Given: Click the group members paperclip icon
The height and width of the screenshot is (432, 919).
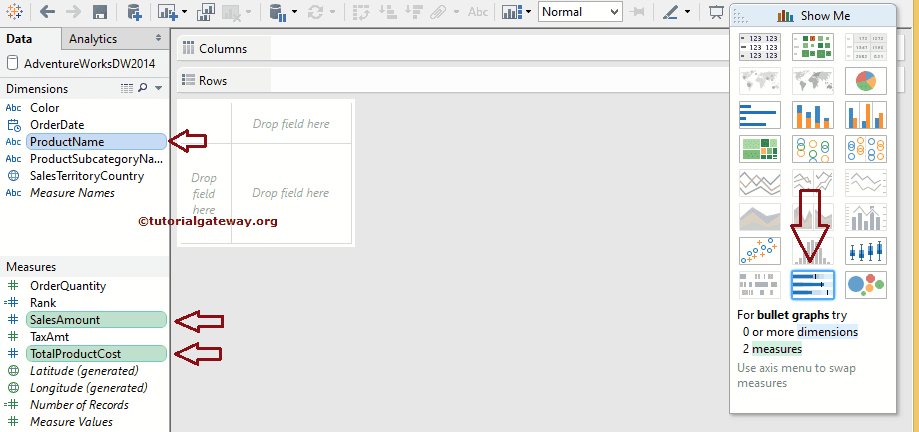Looking at the screenshot, I should [x=437, y=12].
